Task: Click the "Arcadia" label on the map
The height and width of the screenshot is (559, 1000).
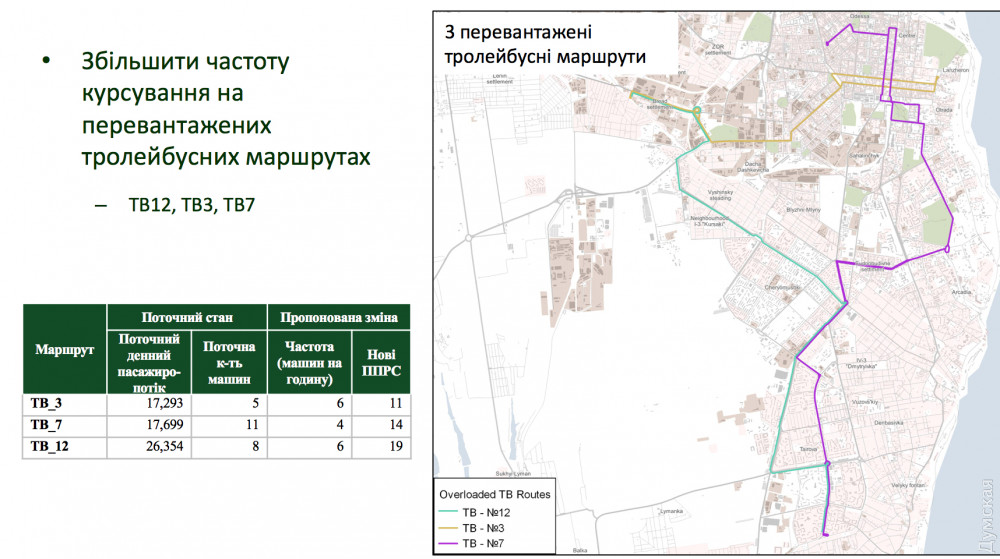Action: (961, 293)
